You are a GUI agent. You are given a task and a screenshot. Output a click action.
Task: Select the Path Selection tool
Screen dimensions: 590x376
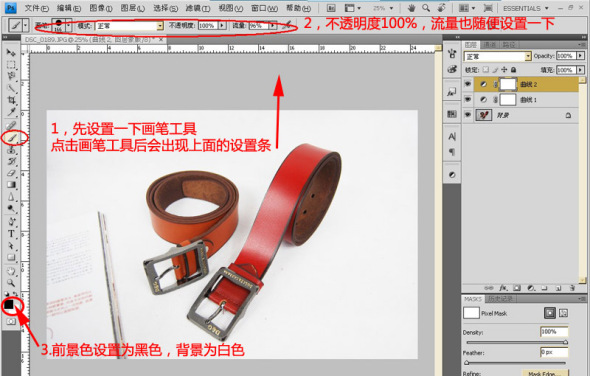[11, 246]
